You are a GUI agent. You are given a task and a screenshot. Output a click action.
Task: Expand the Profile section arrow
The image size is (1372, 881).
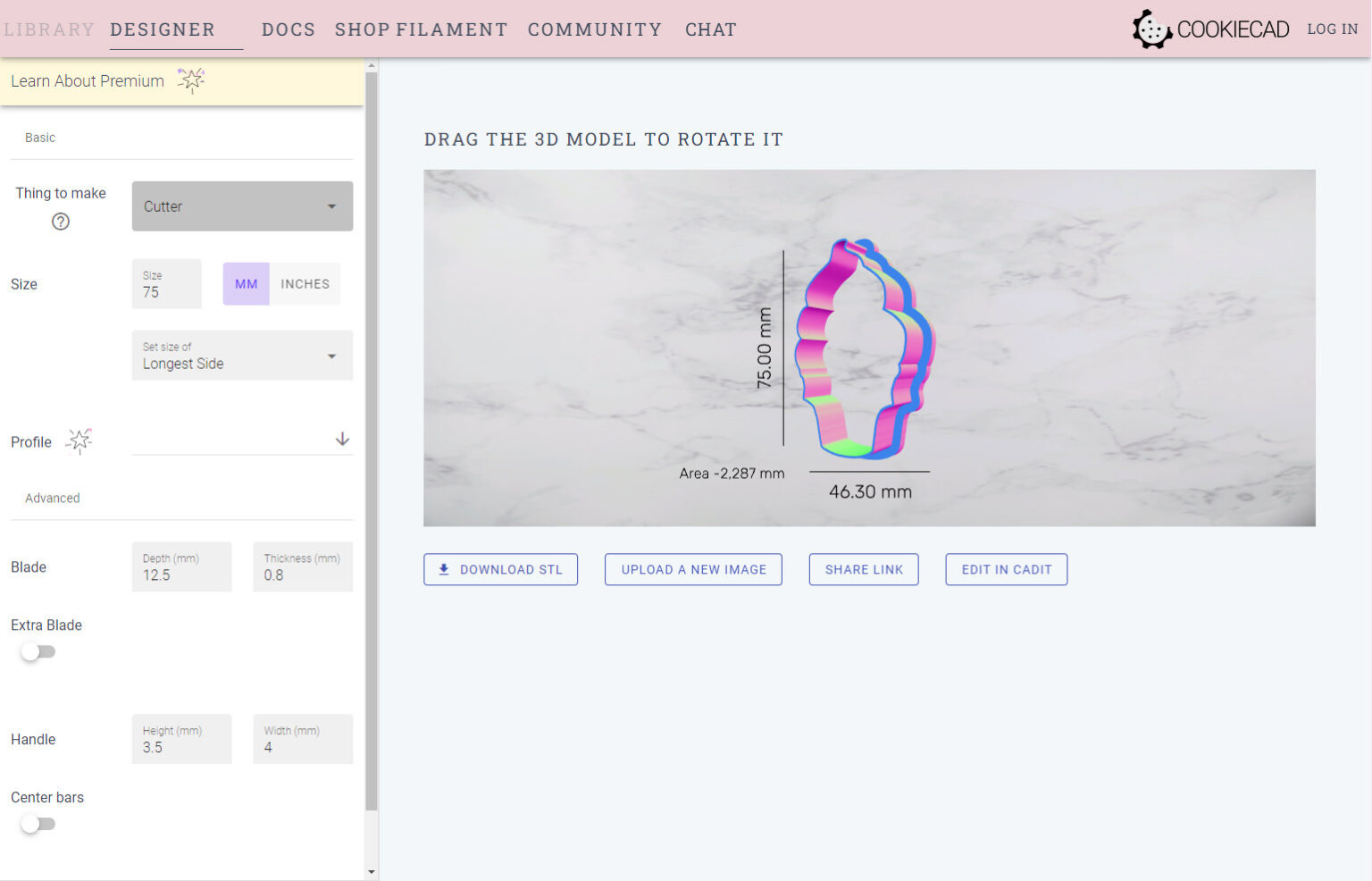342,440
